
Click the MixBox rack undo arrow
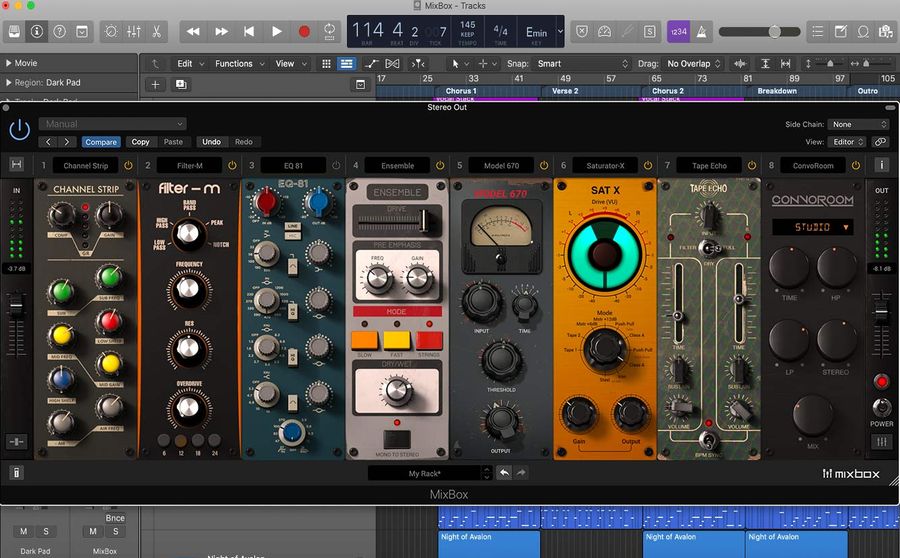tap(503, 472)
